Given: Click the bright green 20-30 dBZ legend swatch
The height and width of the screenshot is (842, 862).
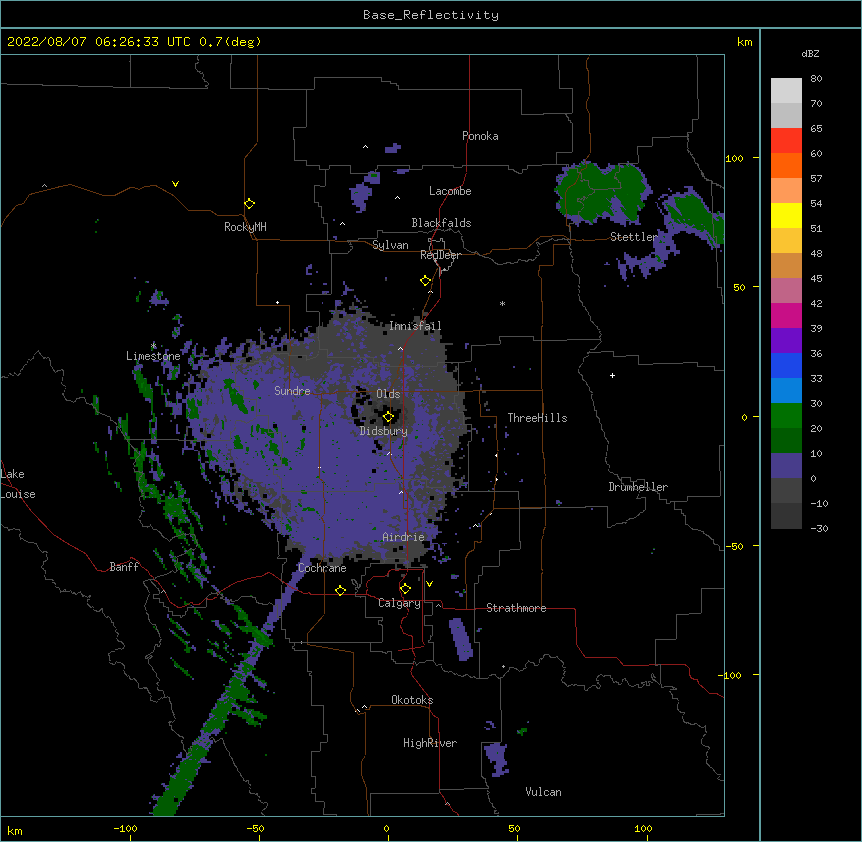Looking at the screenshot, I should tap(786, 416).
